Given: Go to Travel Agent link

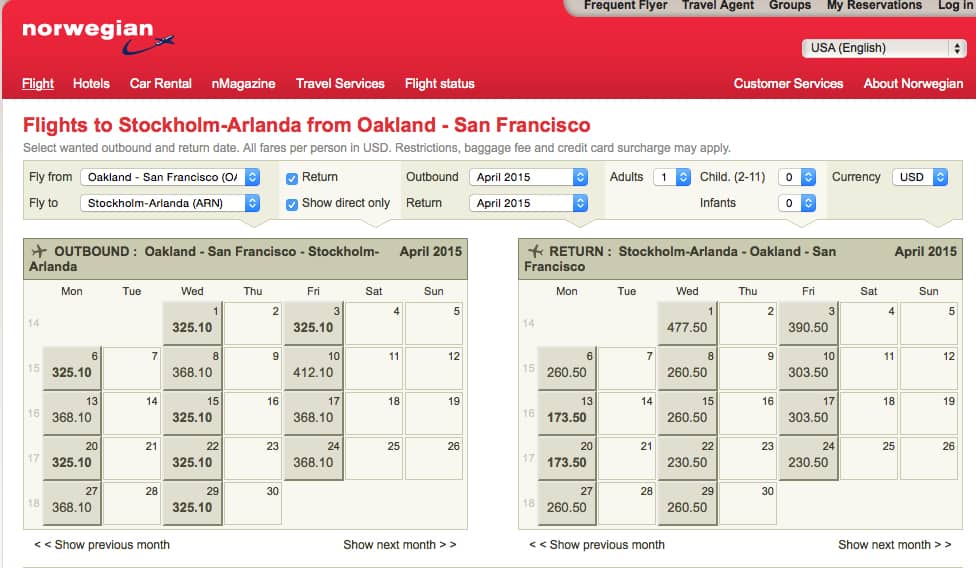Looking at the screenshot, I should pyautogui.click(x=718, y=6).
